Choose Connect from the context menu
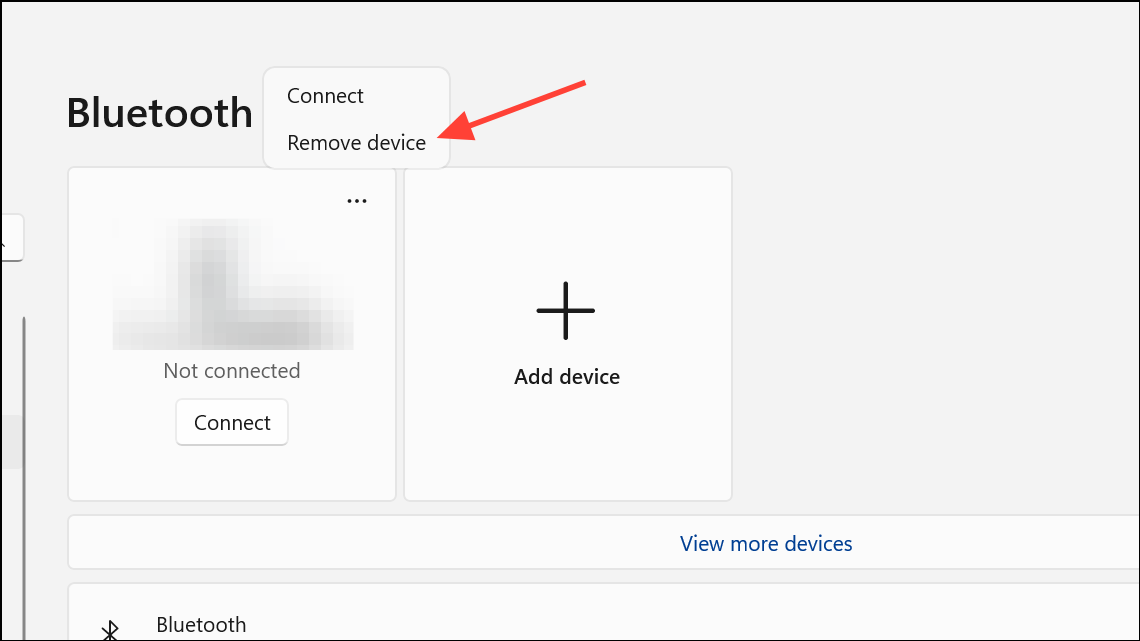The image size is (1140, 641). (324, 95)
